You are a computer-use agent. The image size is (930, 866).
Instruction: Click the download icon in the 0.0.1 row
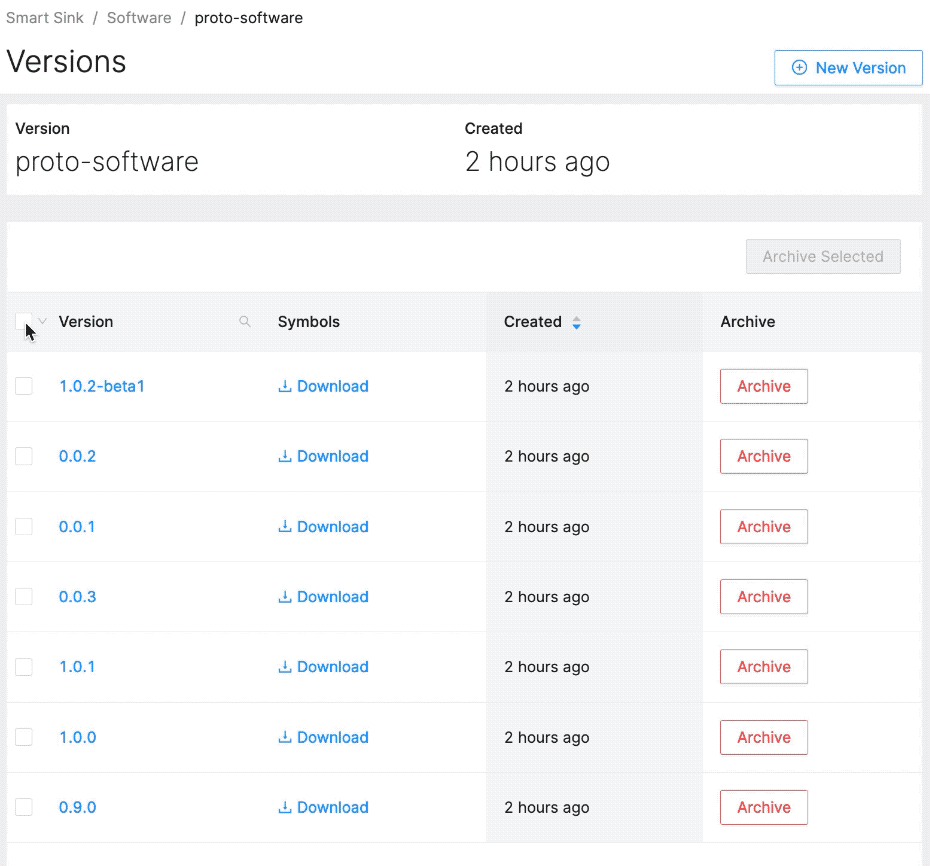285,527
